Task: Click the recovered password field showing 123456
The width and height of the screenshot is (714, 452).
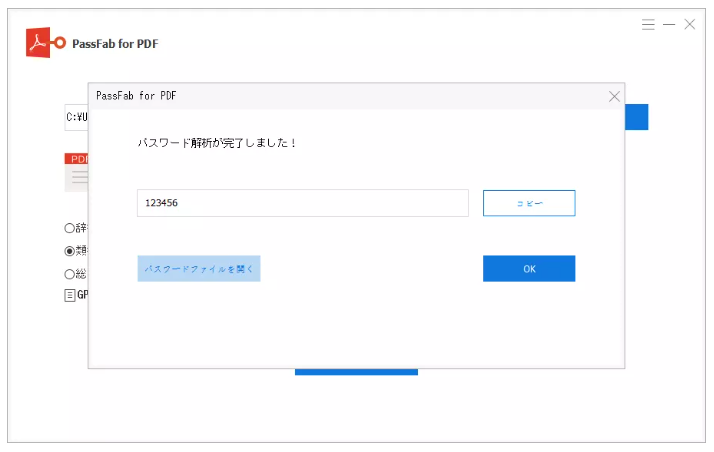Action: [302, 203]
